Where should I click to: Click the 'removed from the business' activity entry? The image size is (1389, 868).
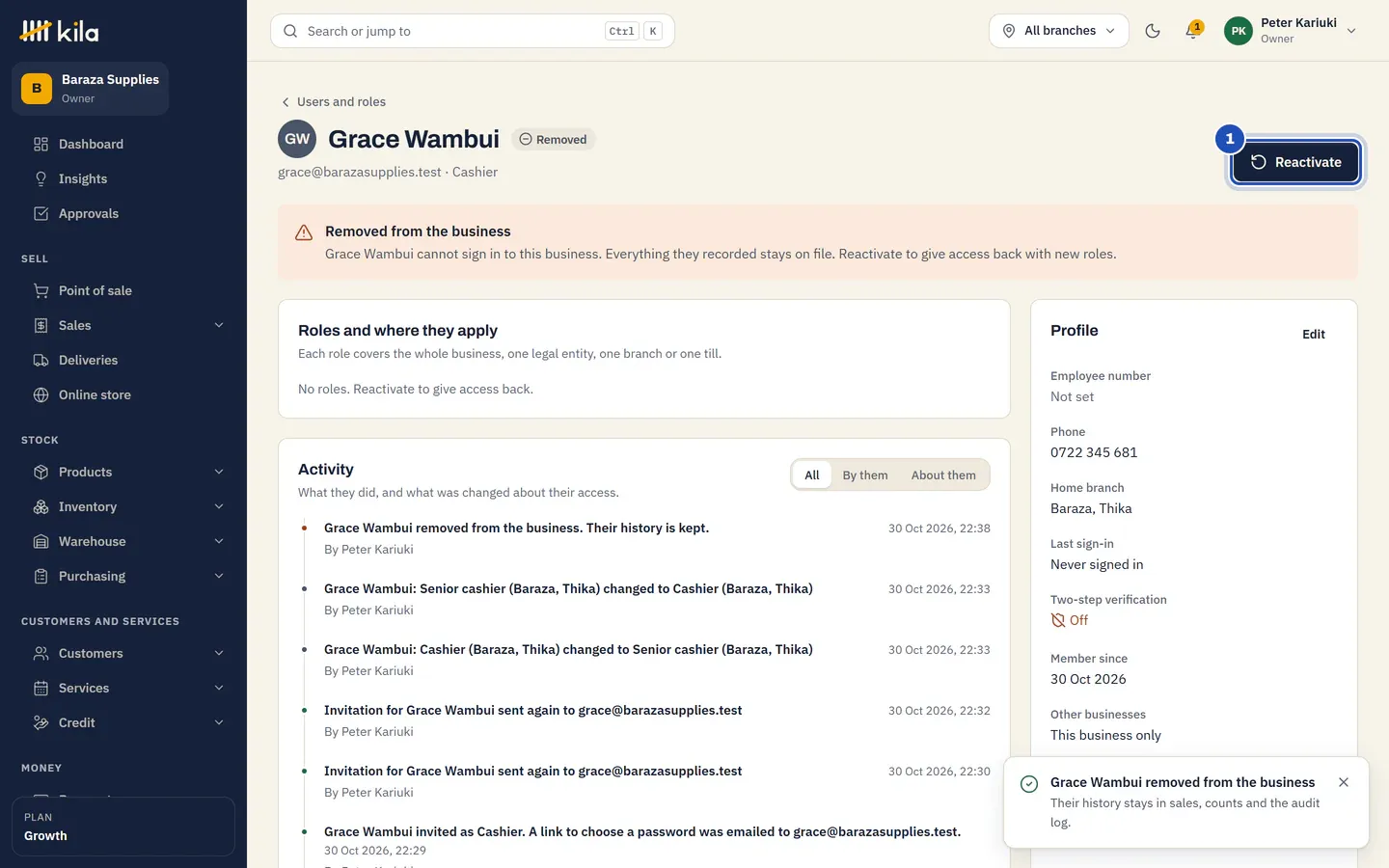point(516,528)
